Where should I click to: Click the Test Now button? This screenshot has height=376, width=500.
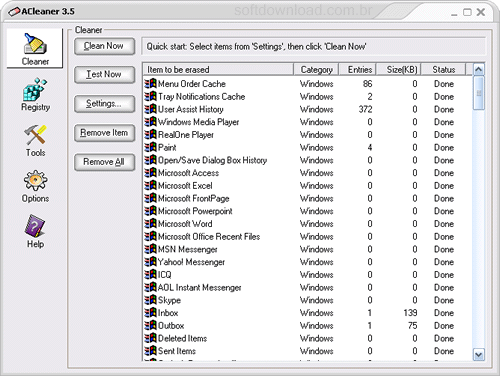click(104, 75)
